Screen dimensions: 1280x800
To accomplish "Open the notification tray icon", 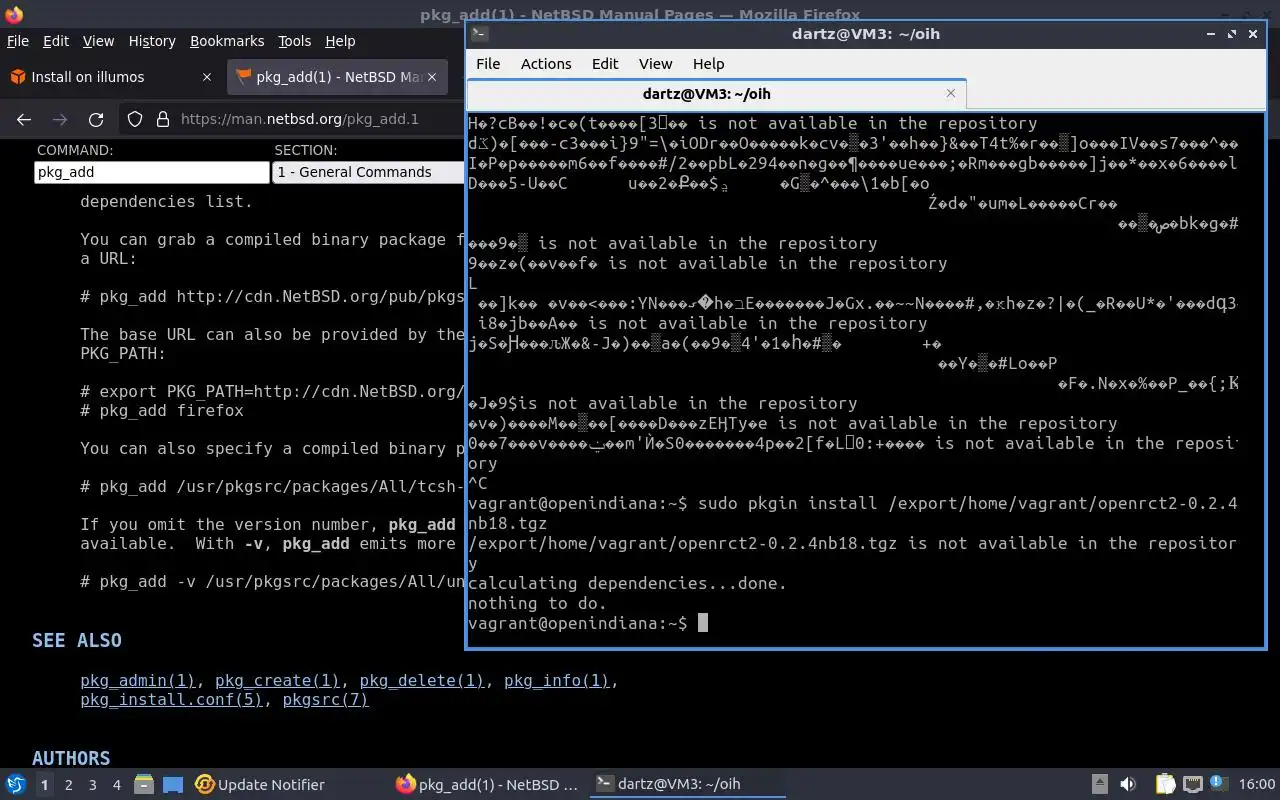I will tap(1218, 785).
